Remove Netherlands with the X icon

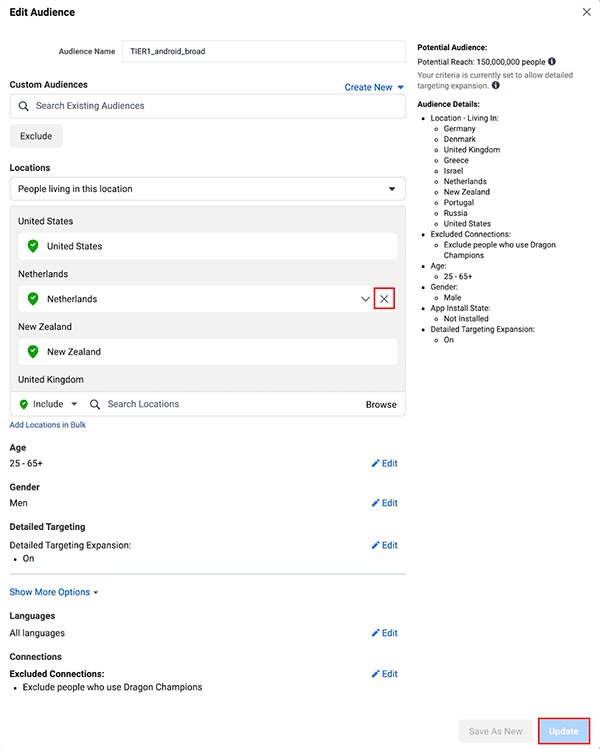click(384, 299)
